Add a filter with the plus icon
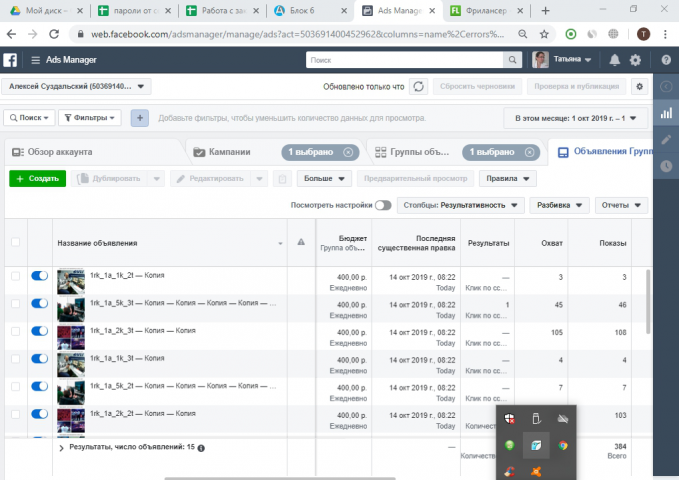The width and height of the screenshot is (679, 480). (140, 118)
